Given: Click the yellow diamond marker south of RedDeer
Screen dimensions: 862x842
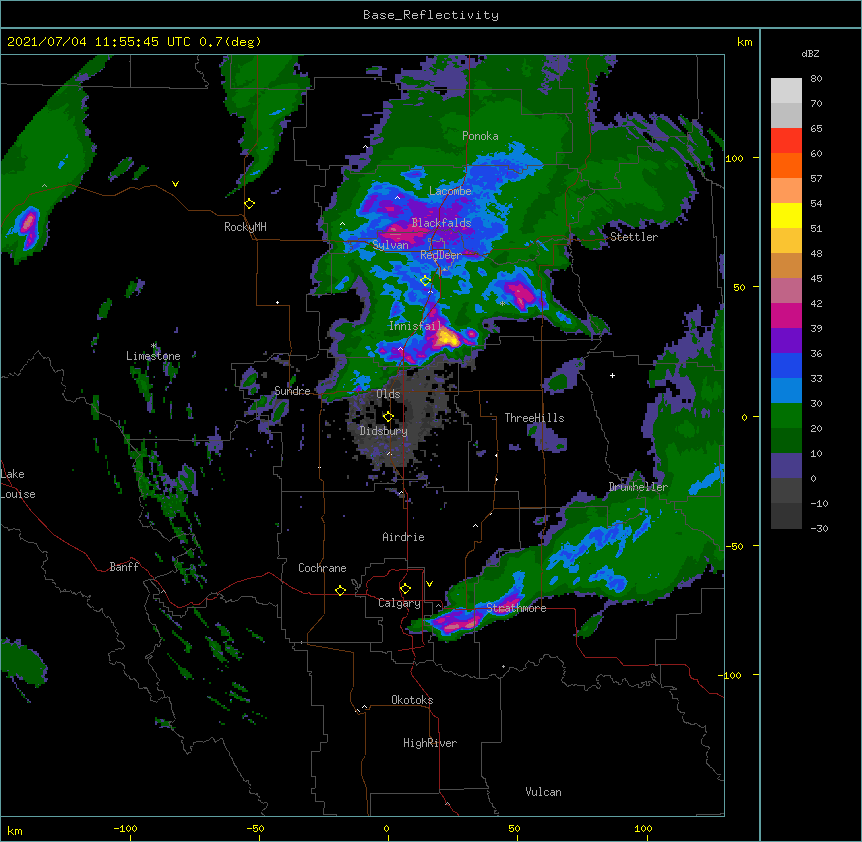Looking at the screenshot, I should (x=426, y=281).
